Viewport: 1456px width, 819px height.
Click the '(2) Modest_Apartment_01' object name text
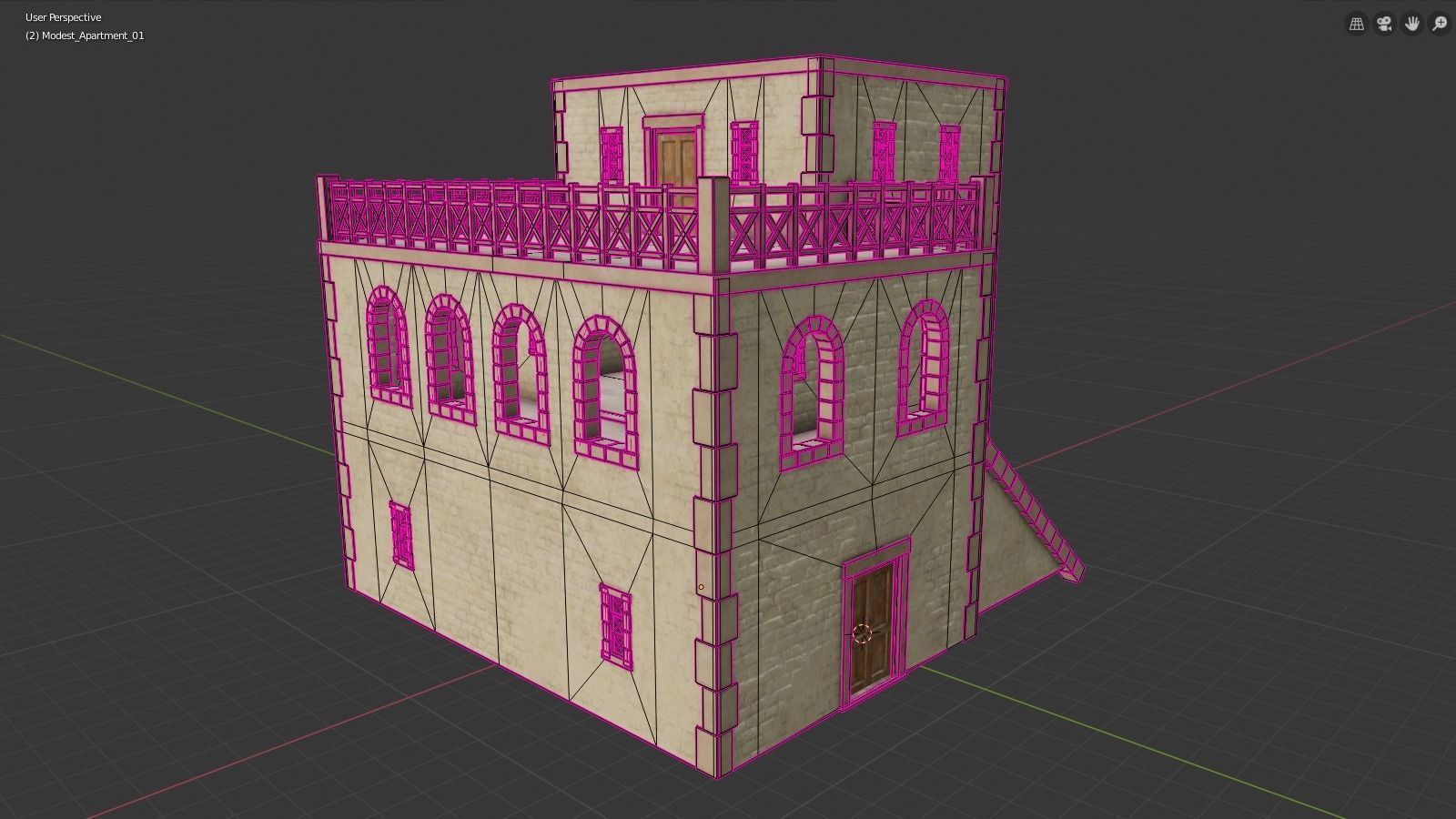85,35
